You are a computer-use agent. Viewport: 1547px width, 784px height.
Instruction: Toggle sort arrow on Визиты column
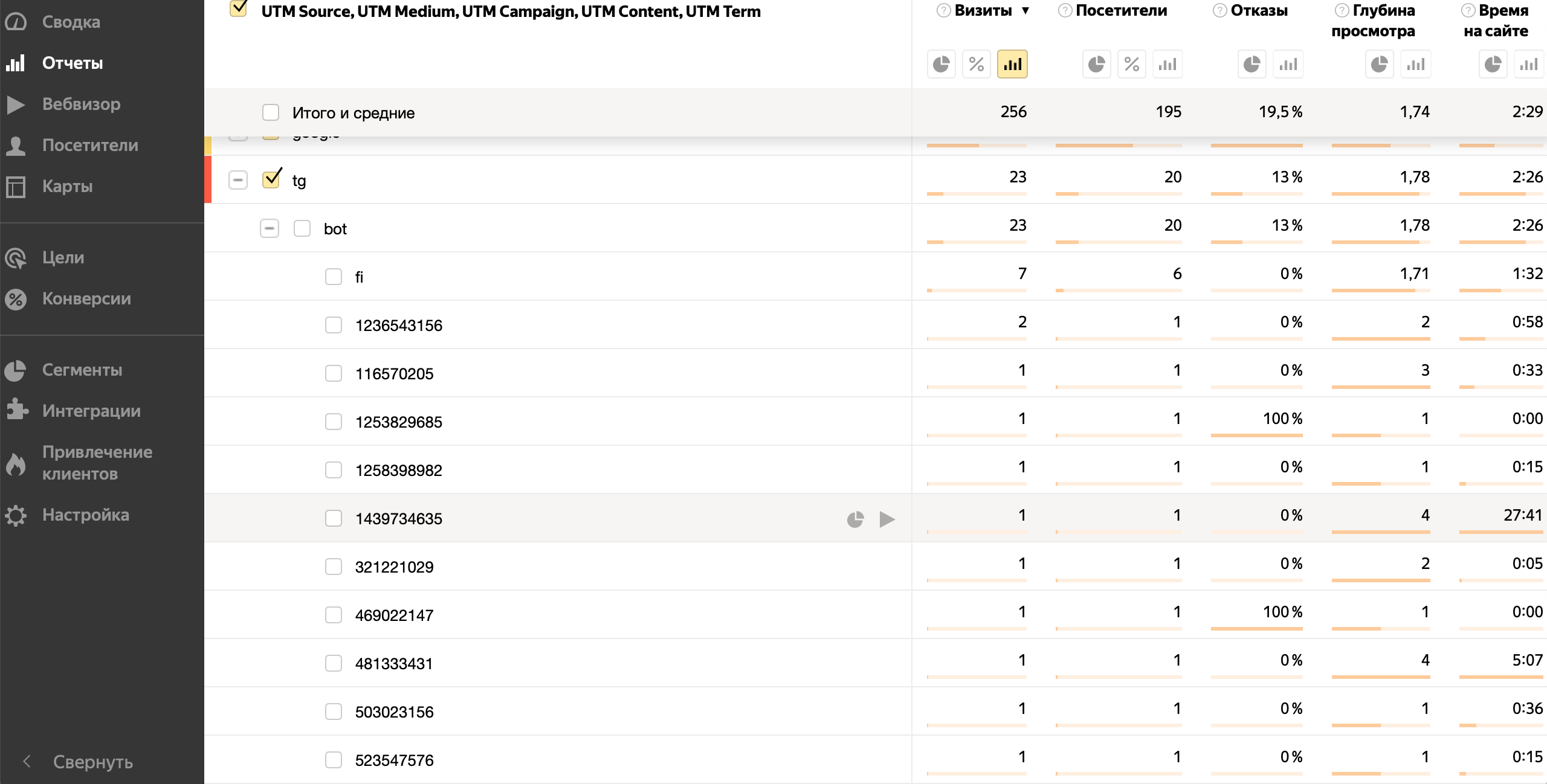(x=1025, y=11)
